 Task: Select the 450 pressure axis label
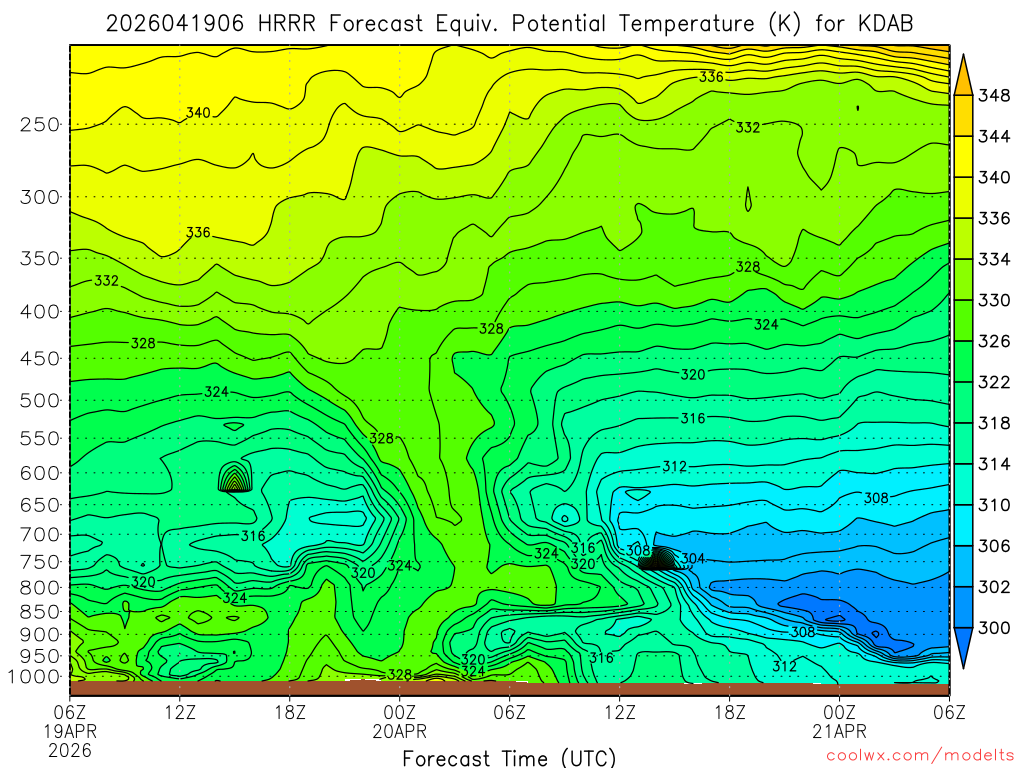coord(40,359)
